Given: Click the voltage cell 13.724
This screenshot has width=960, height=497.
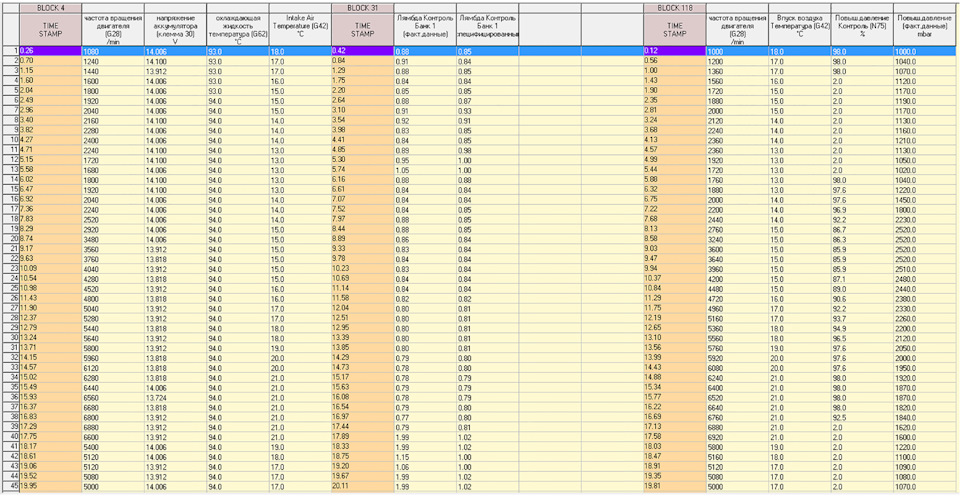Looking at the screenshot, I should [x=175, y=397].
